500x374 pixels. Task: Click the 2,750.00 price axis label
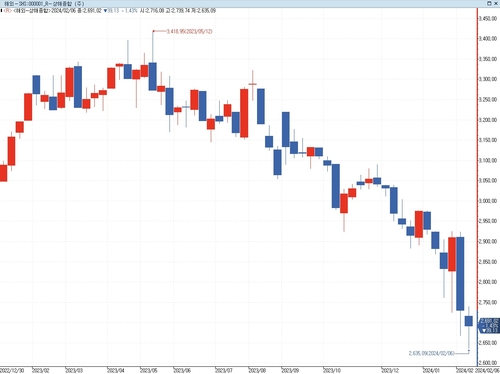[x=488, y=302]
